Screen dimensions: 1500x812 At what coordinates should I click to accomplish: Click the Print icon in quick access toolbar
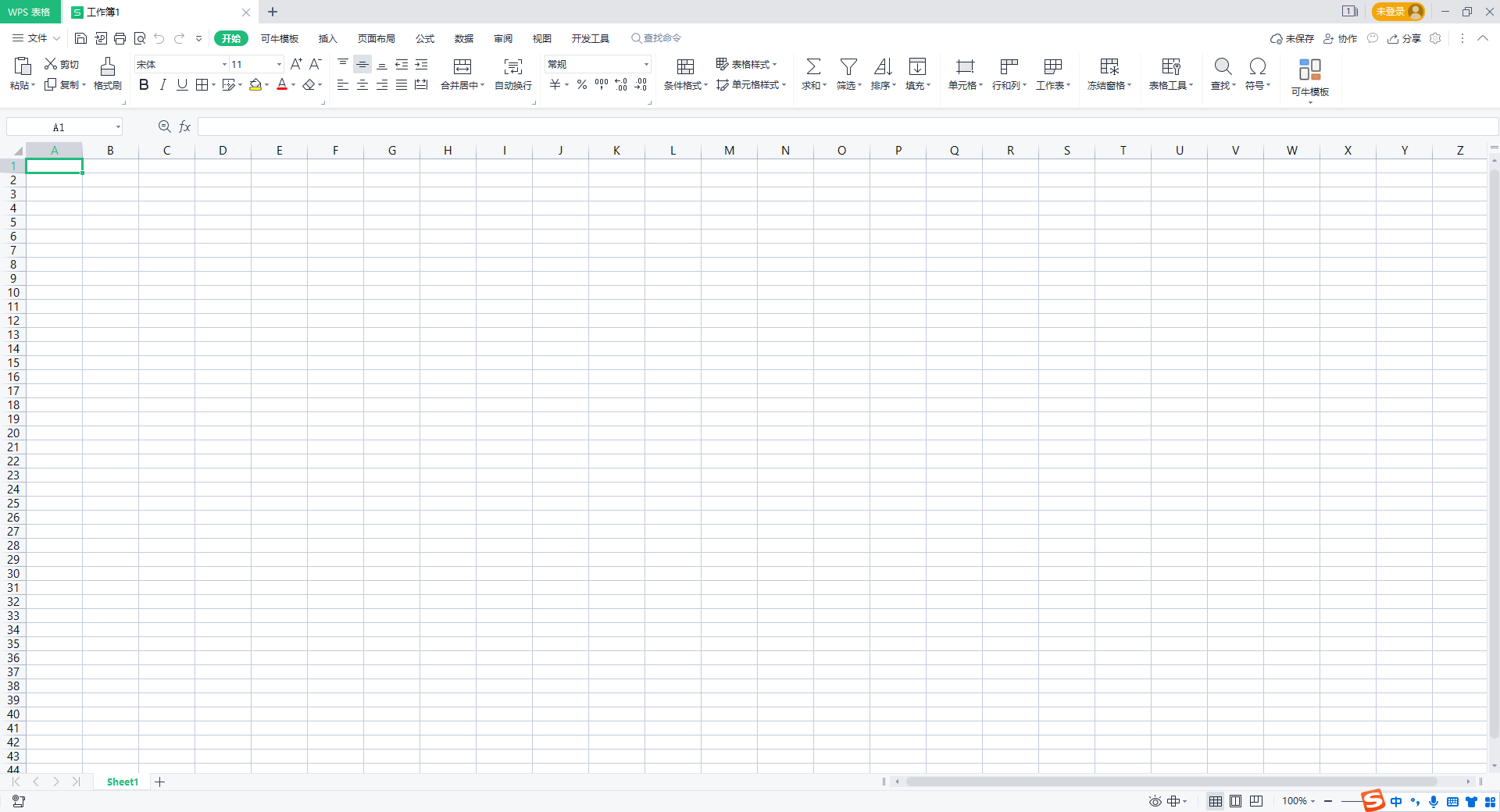tap(120, 38)
